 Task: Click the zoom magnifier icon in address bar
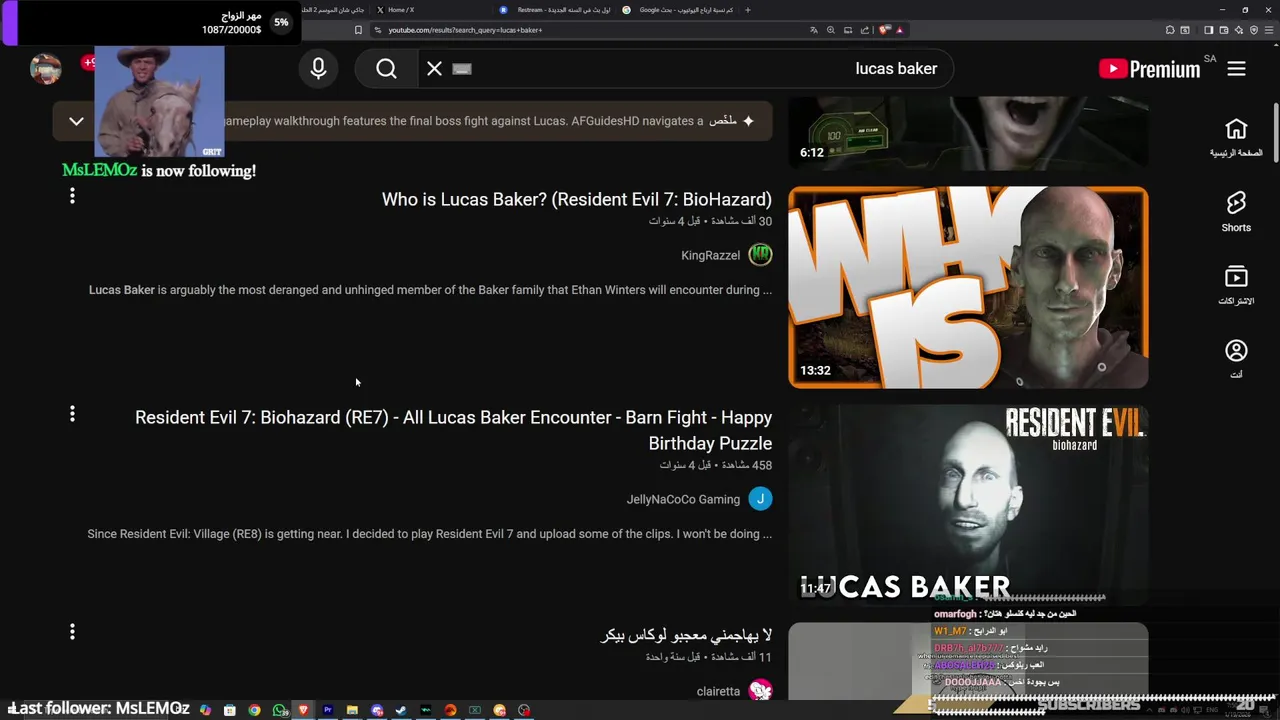click(831, 30)
